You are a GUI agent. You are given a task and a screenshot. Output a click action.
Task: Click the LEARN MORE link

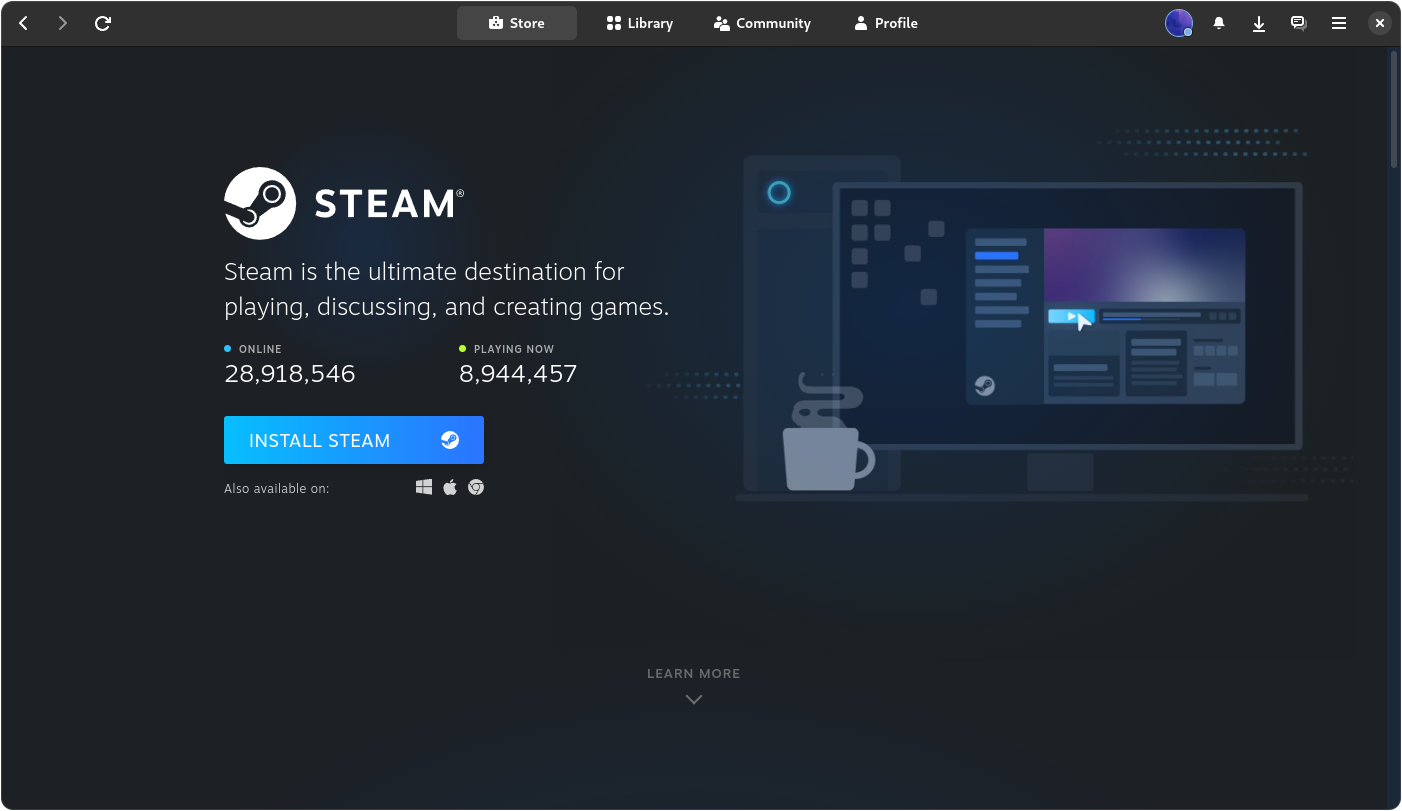[694, 673]
